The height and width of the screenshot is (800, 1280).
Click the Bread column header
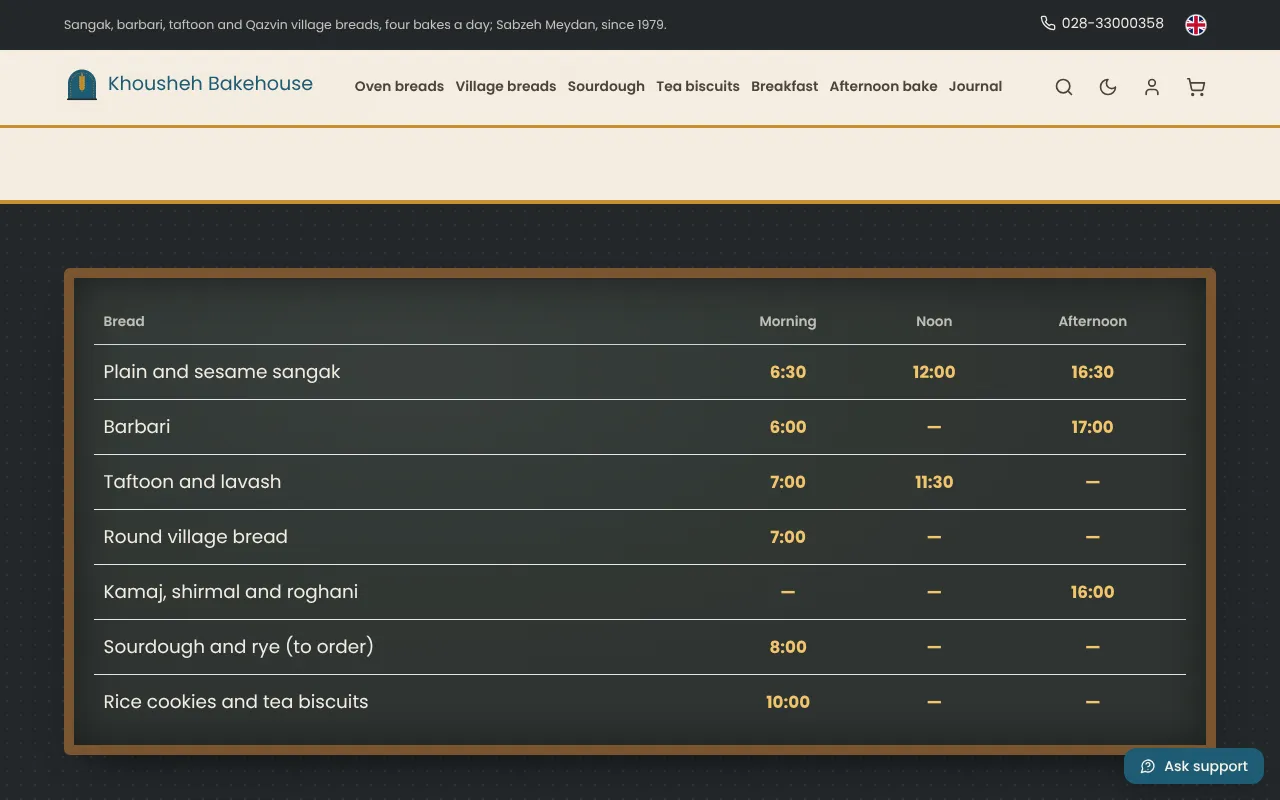124,321
